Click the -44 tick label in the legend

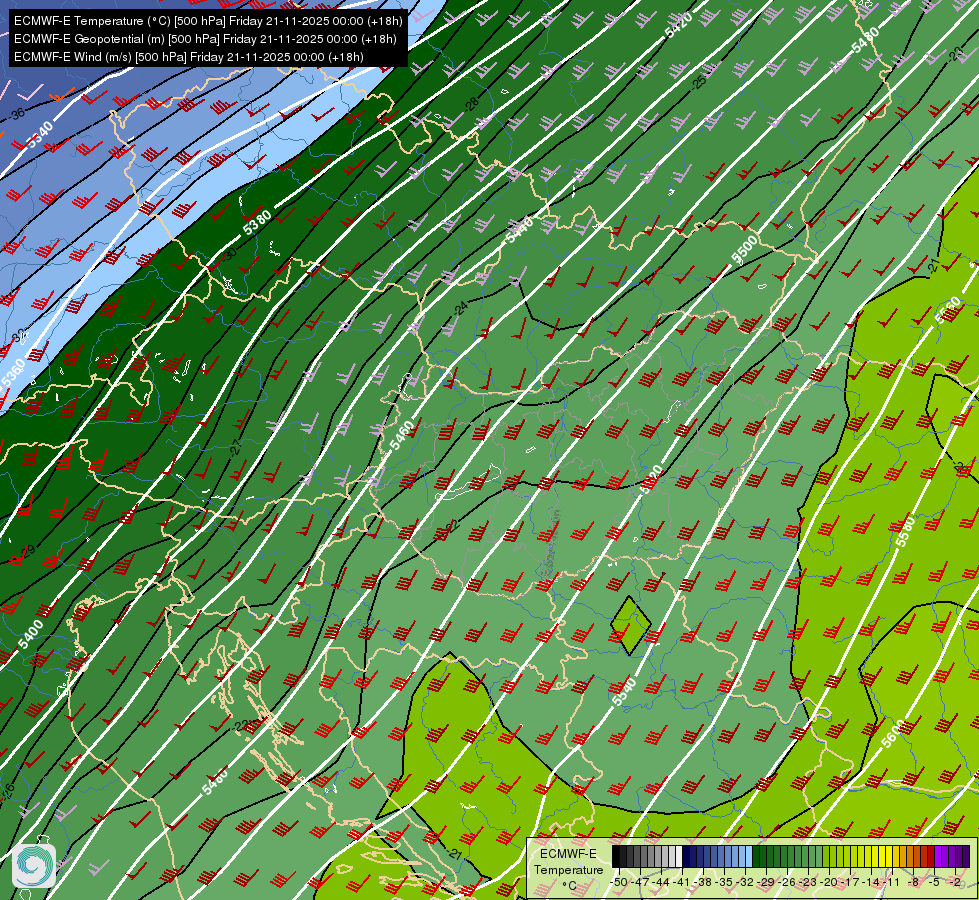coord(661,882)
